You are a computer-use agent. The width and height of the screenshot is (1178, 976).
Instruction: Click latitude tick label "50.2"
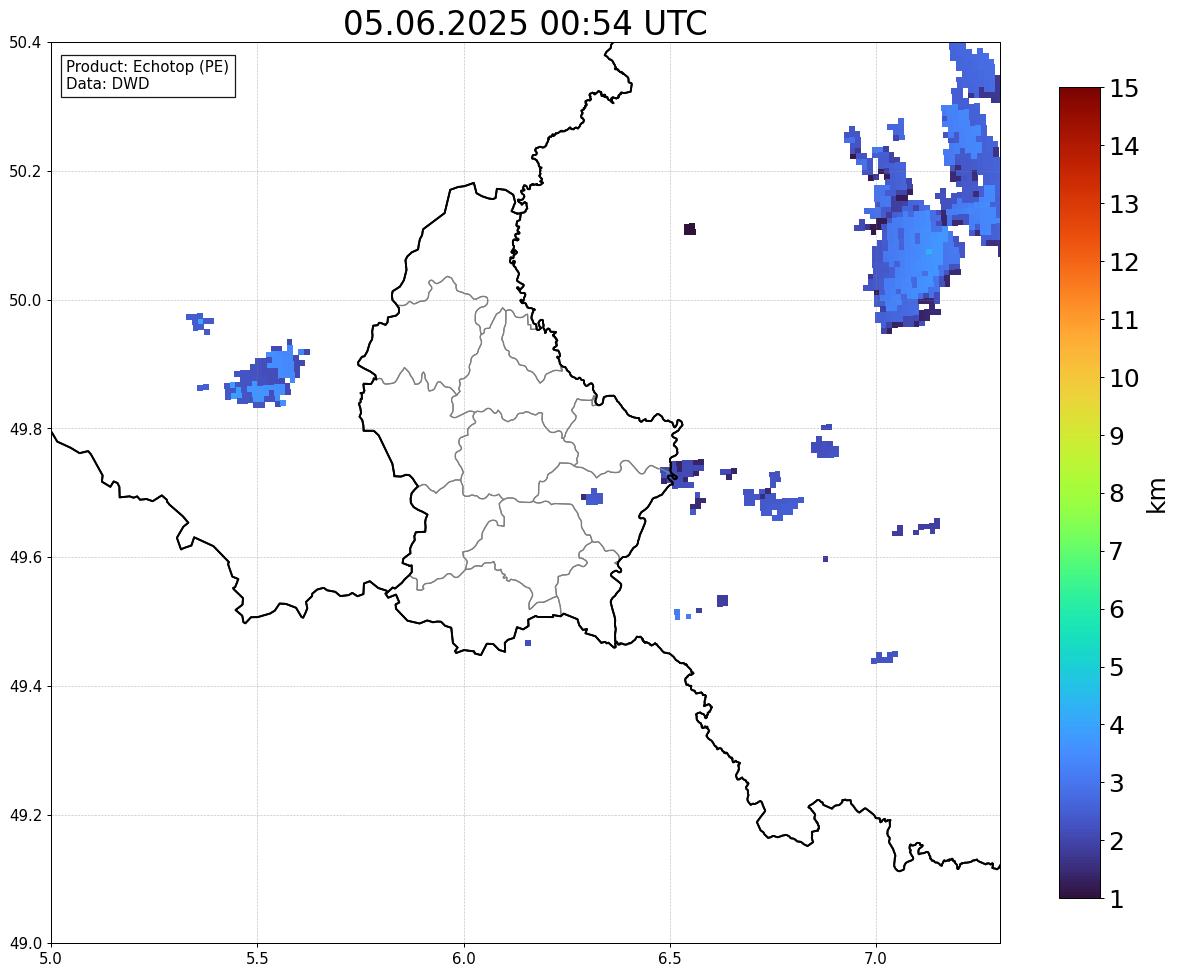[25, 171]
